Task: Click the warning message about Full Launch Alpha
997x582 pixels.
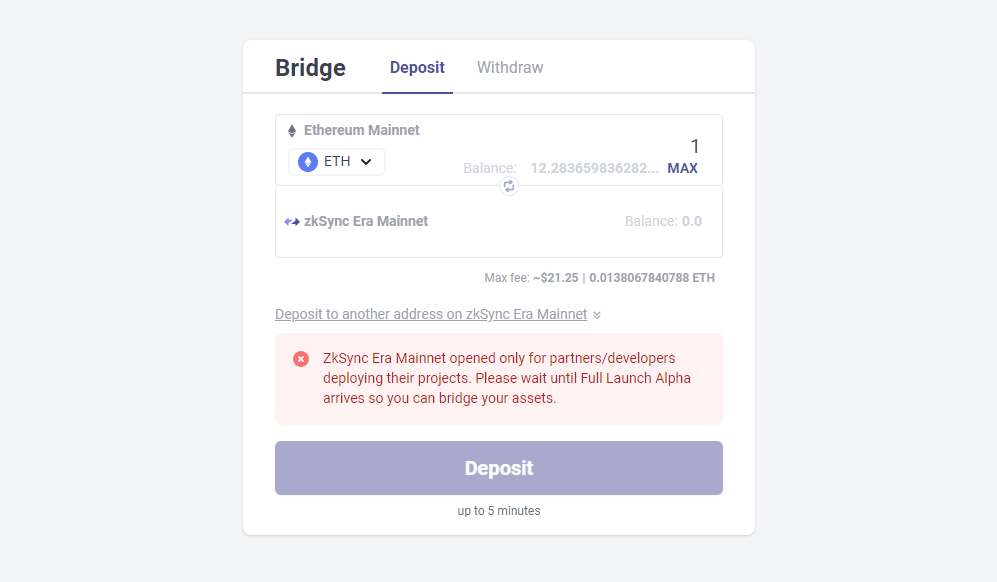Action: [506, 379]
